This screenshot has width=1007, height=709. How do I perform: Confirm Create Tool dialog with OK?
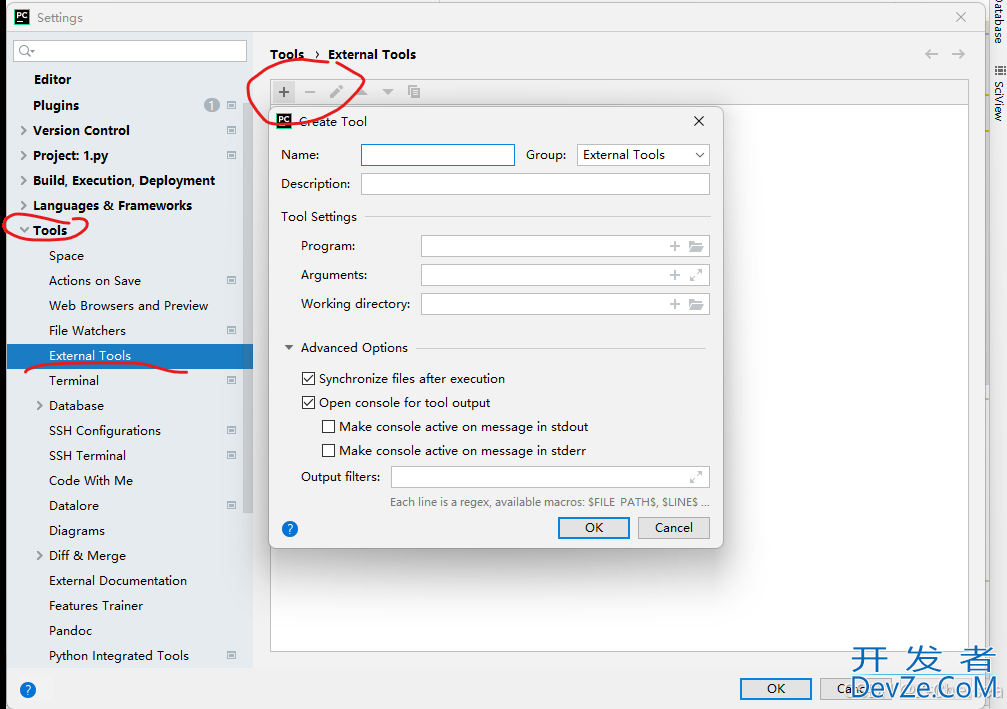point(594,528)
